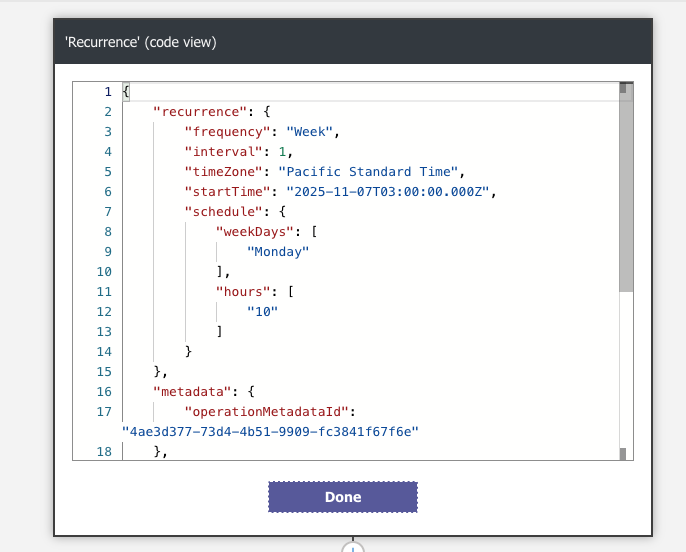686x552 pixels.
Task: Click the opening brace on line 1
Action: pos(126,92)
